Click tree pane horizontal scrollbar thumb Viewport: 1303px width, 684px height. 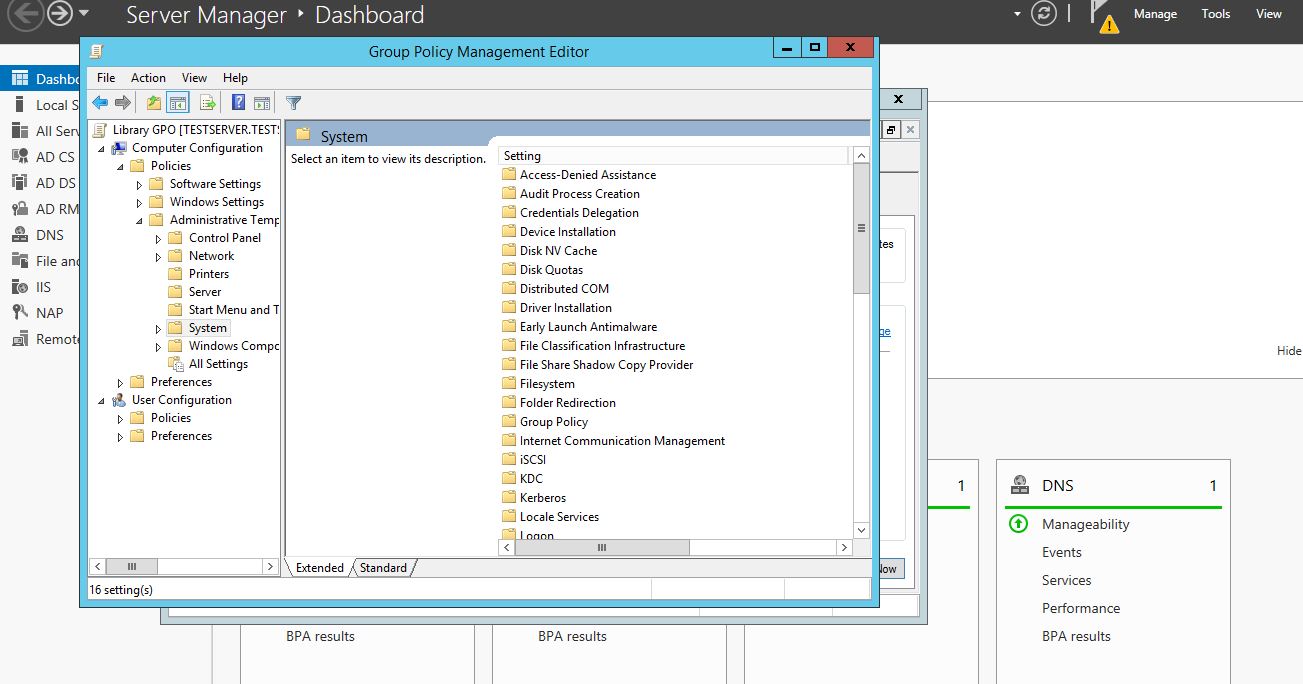[132, 566]
